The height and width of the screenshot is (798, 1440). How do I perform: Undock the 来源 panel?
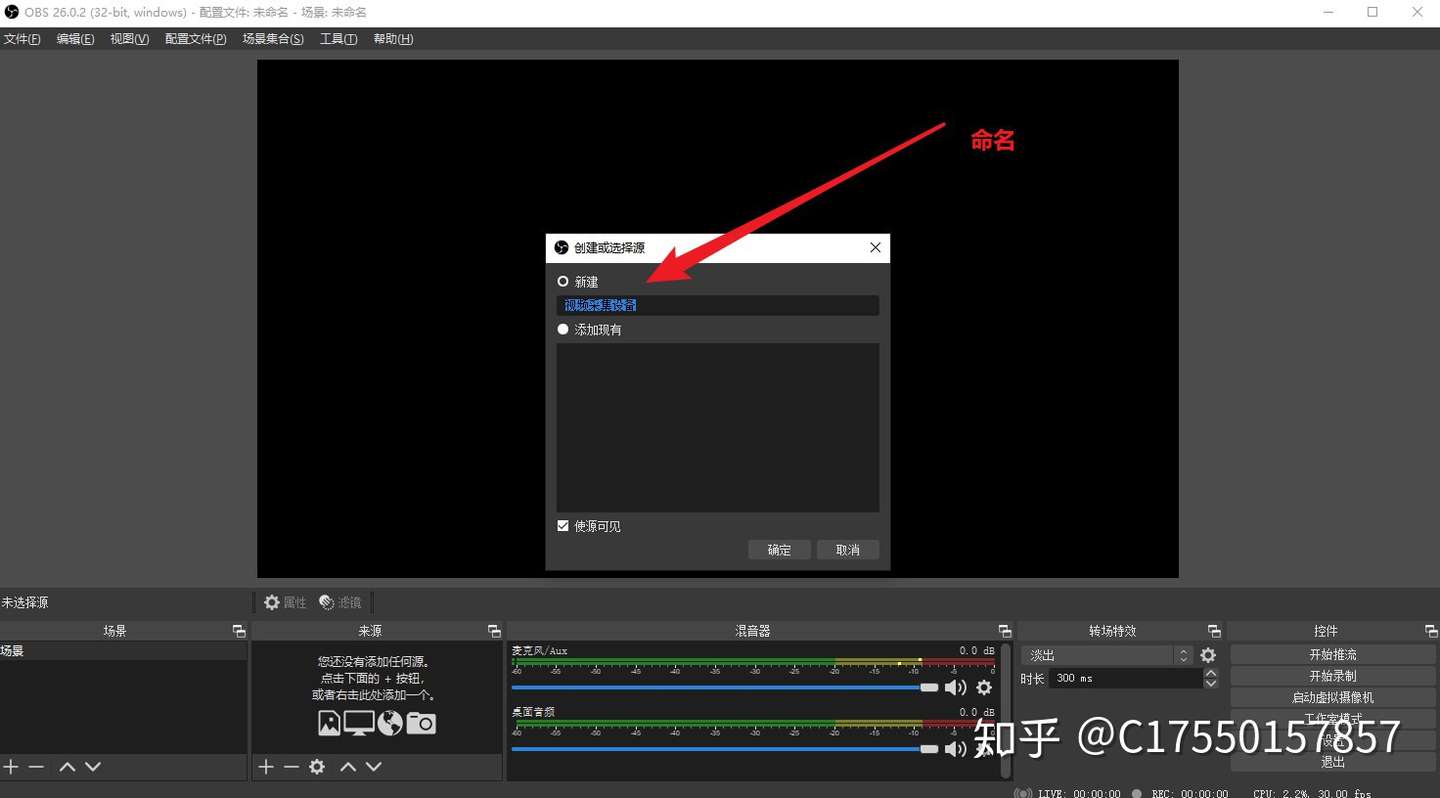pos(494,631)
